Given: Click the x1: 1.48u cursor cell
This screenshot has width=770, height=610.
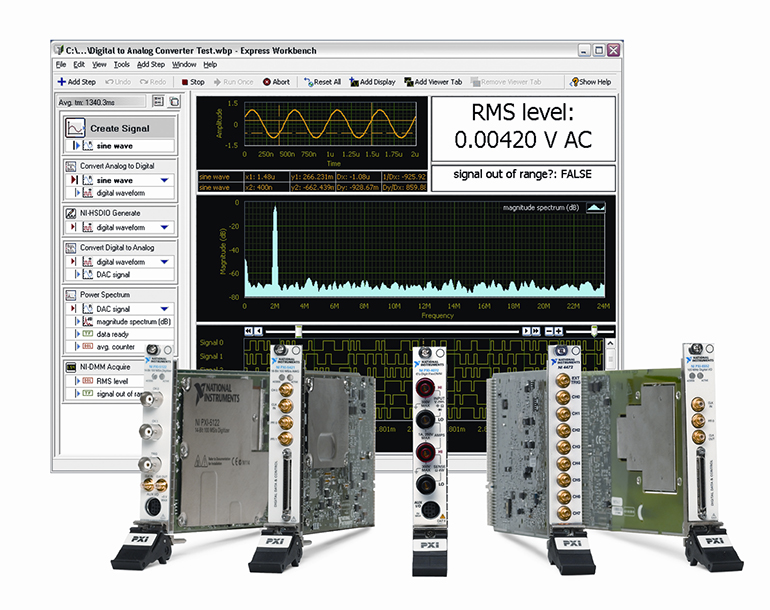Looking at the screenshot, I should (x=267, y=176).
